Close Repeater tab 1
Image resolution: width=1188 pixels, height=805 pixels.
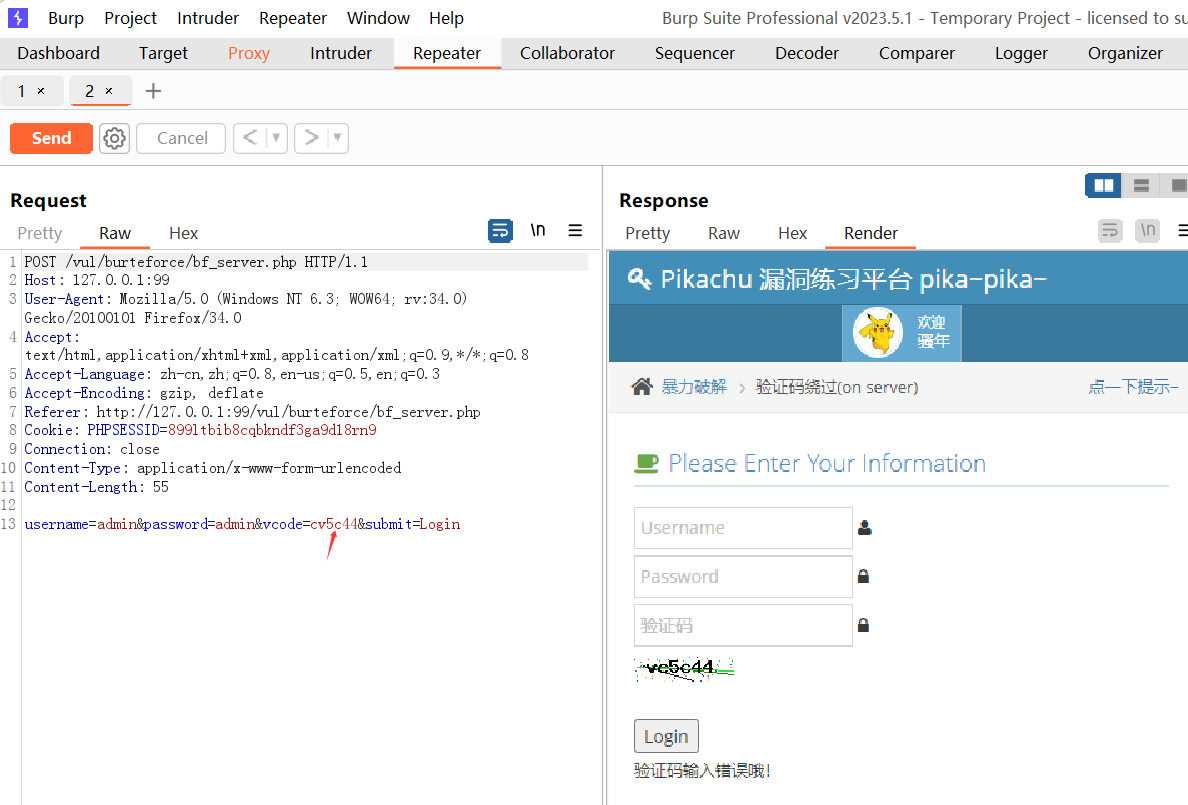tap(41, 91)
